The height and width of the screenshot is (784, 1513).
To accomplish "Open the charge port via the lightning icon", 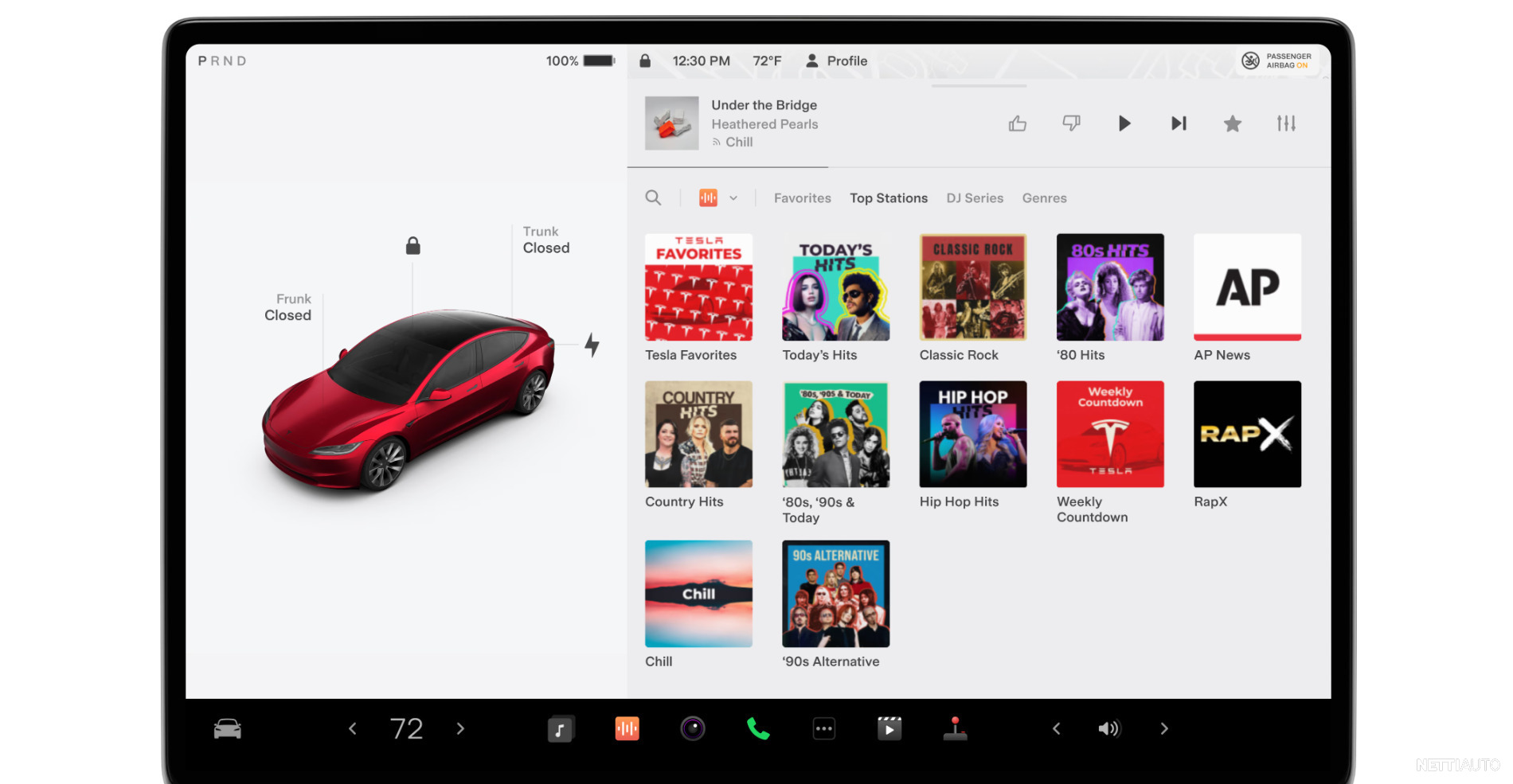I will (592, 345).
